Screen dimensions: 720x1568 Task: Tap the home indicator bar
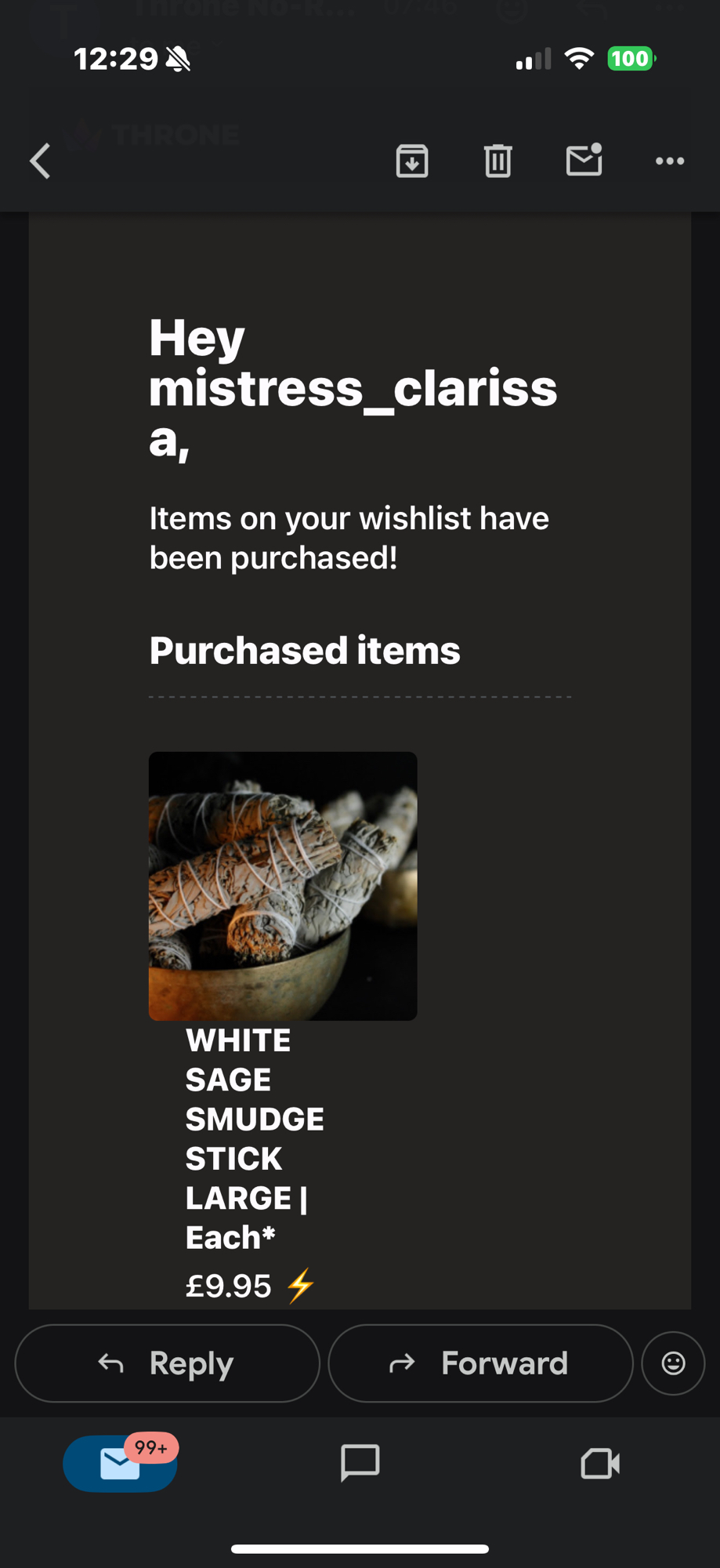pos(360,1548)
